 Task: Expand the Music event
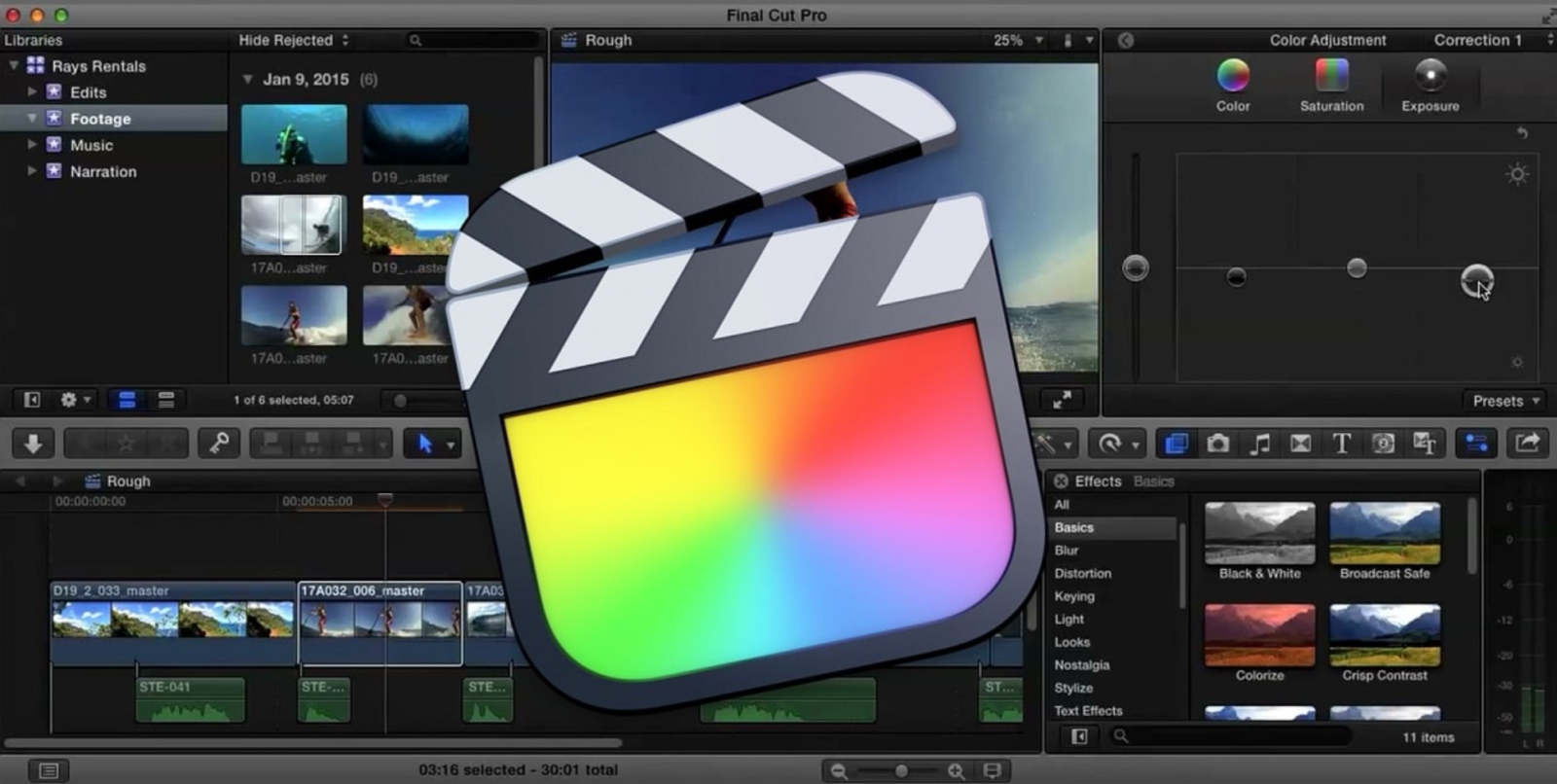[x=32, y=144]
